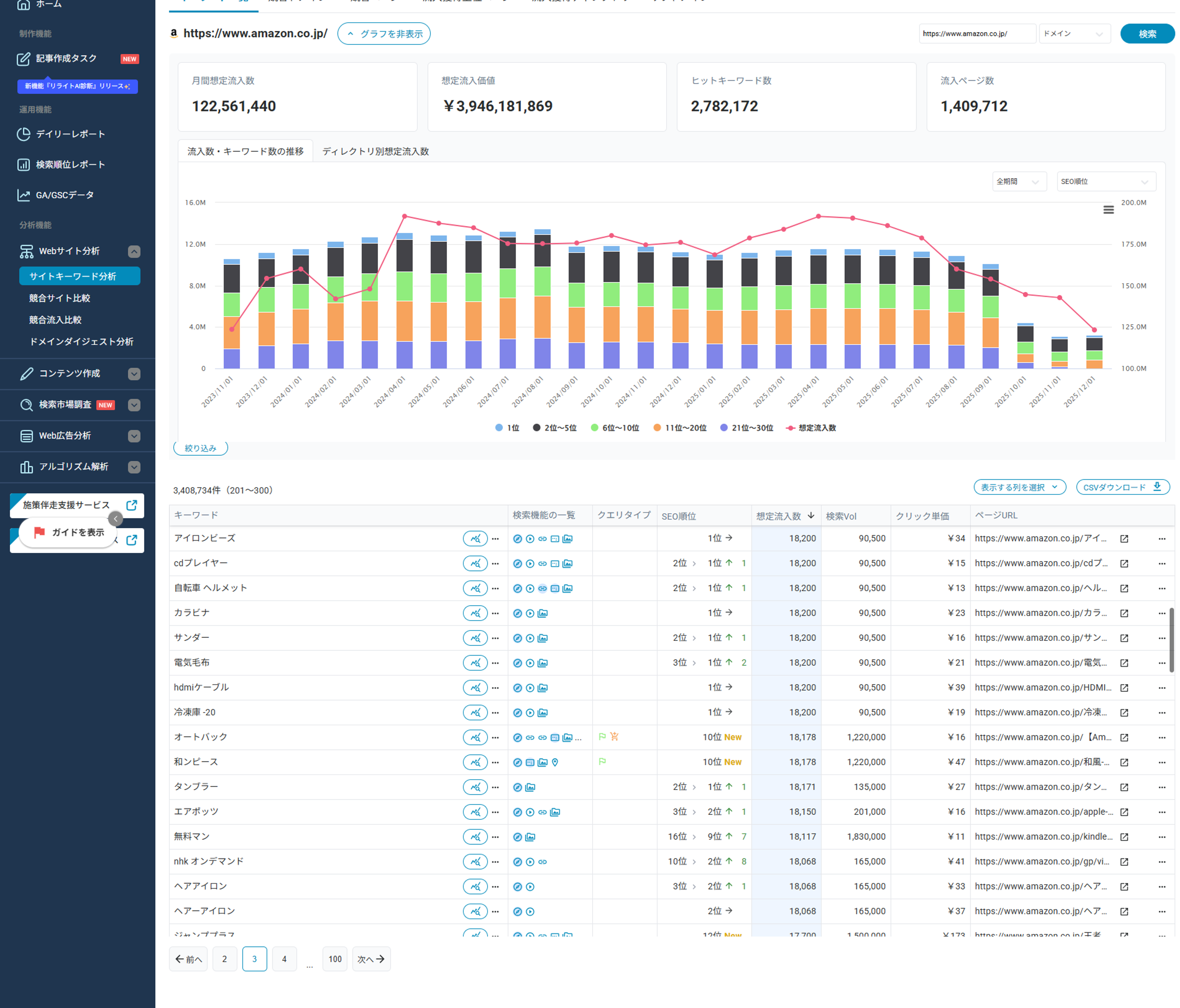
Task: Open 競合サイト比較 in sidebar
Action: (x=60, y=298)
